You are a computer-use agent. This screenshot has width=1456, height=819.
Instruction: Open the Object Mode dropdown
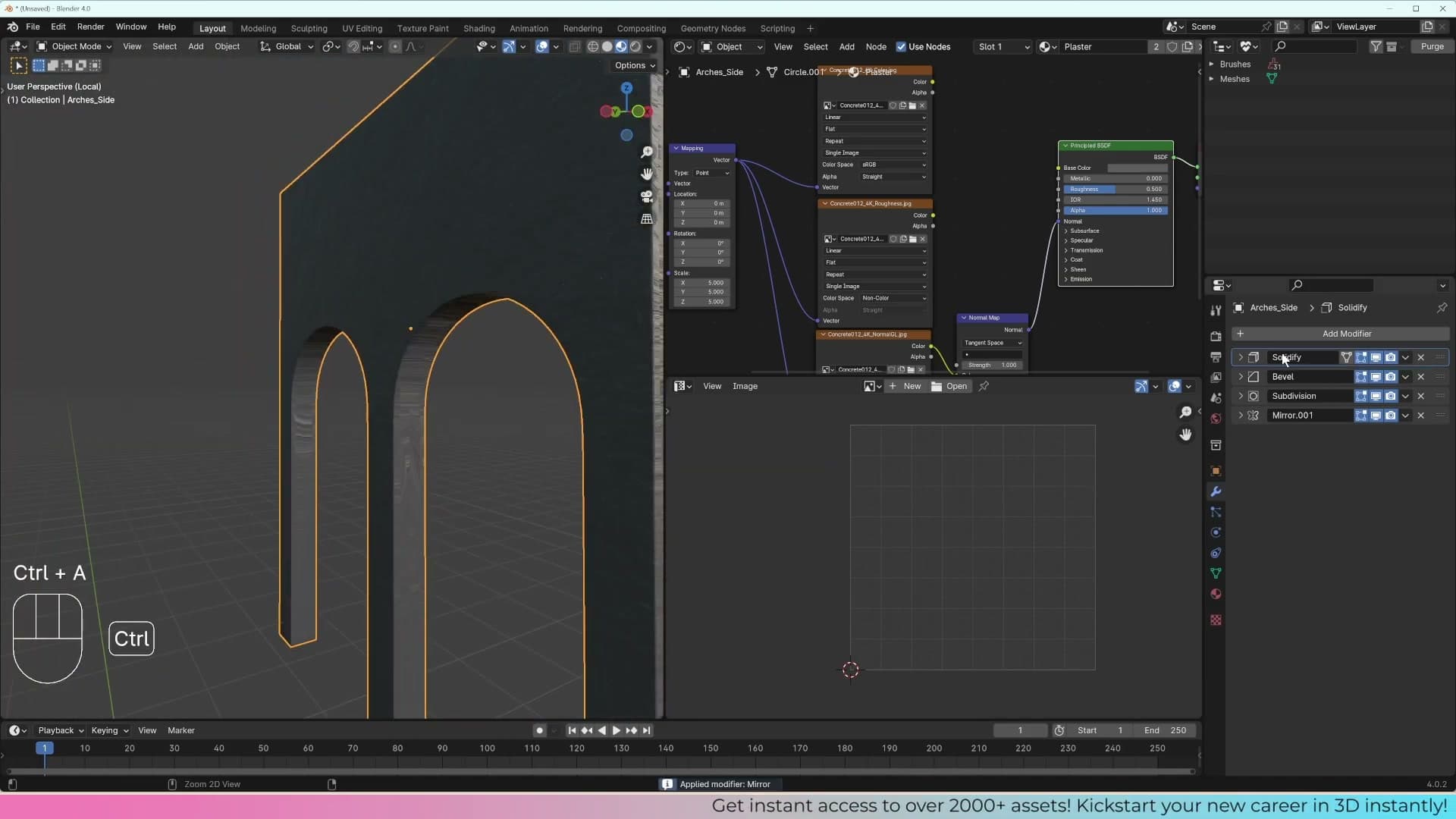[x=74, y=46]
